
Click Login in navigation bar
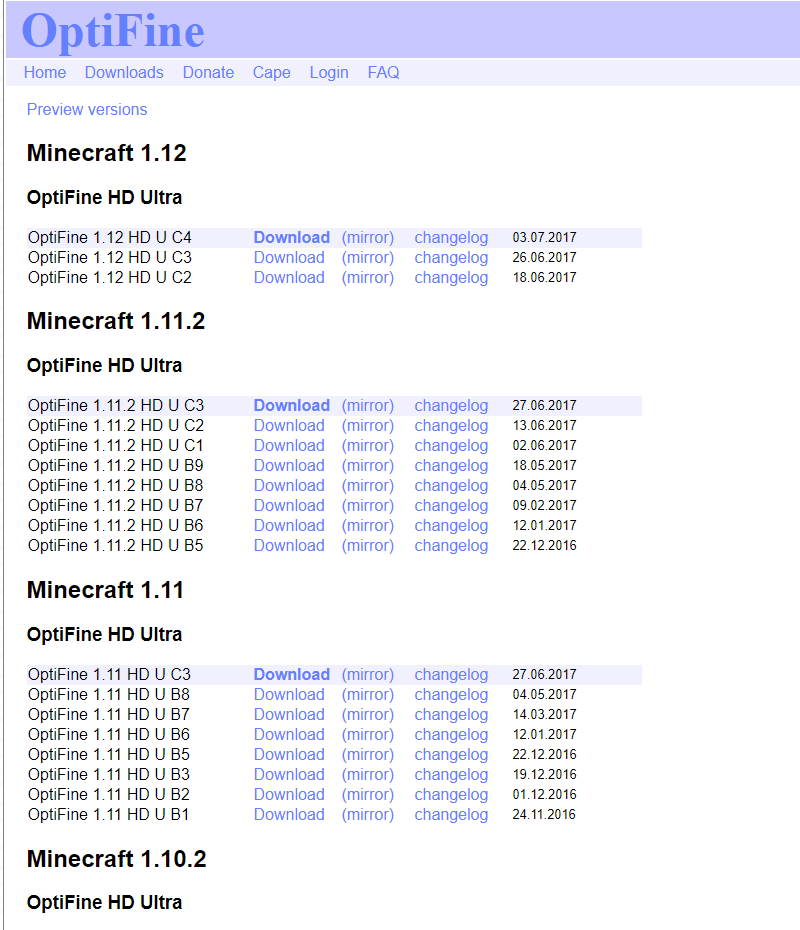pyautogui.click(x=329, y=72)
